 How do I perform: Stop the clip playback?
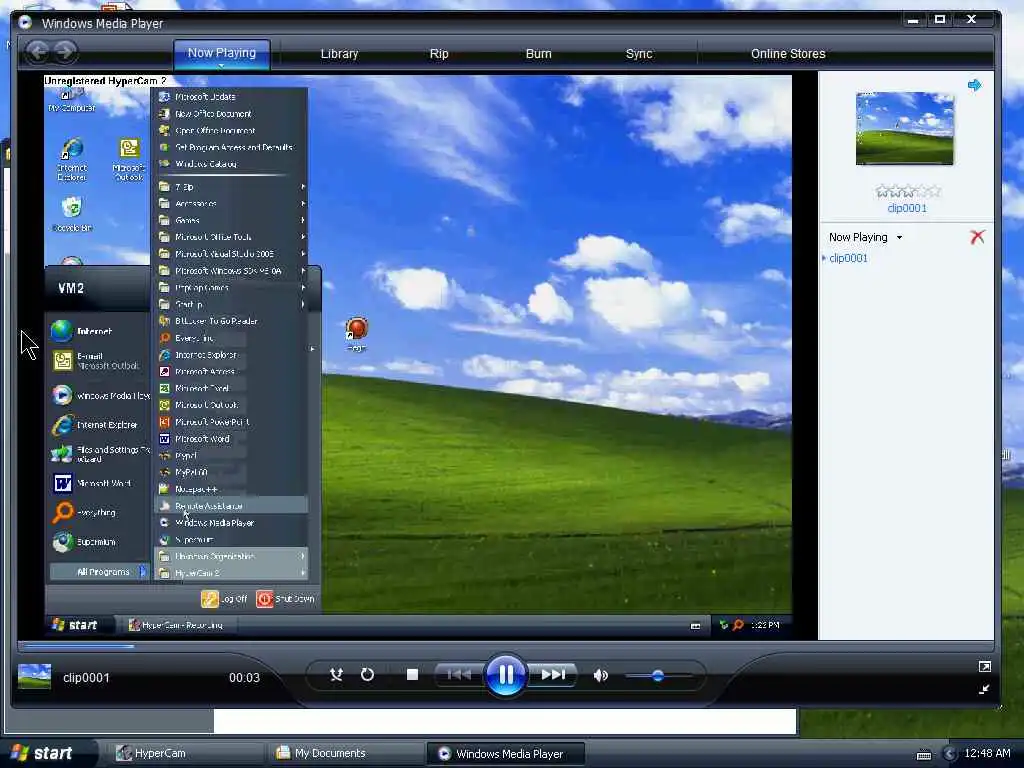[x=412, y=675]
